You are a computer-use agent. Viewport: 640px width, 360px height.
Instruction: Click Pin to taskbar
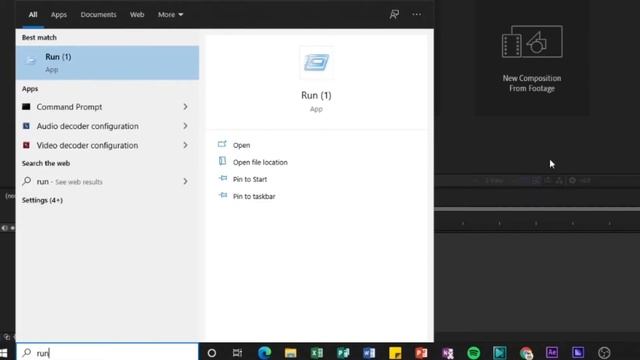pos(254,196)
